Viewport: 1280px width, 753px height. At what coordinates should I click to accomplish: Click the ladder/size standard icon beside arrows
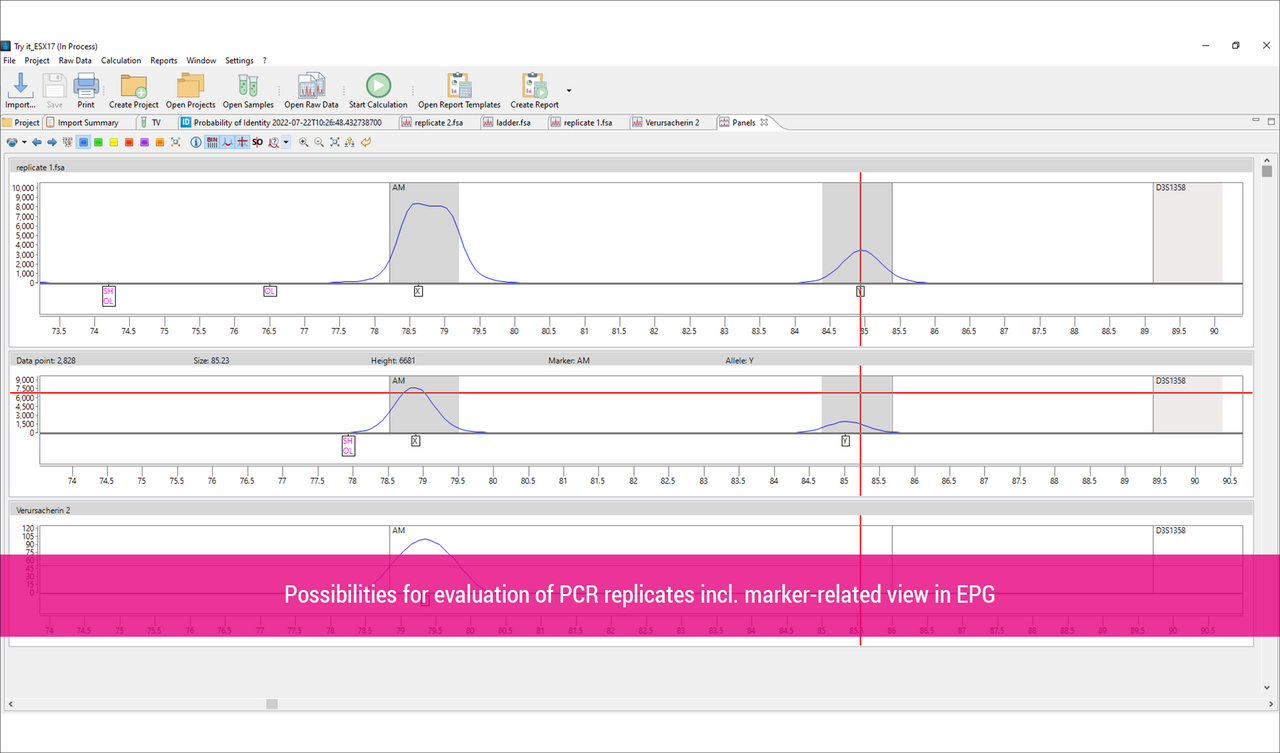point(66,142)
